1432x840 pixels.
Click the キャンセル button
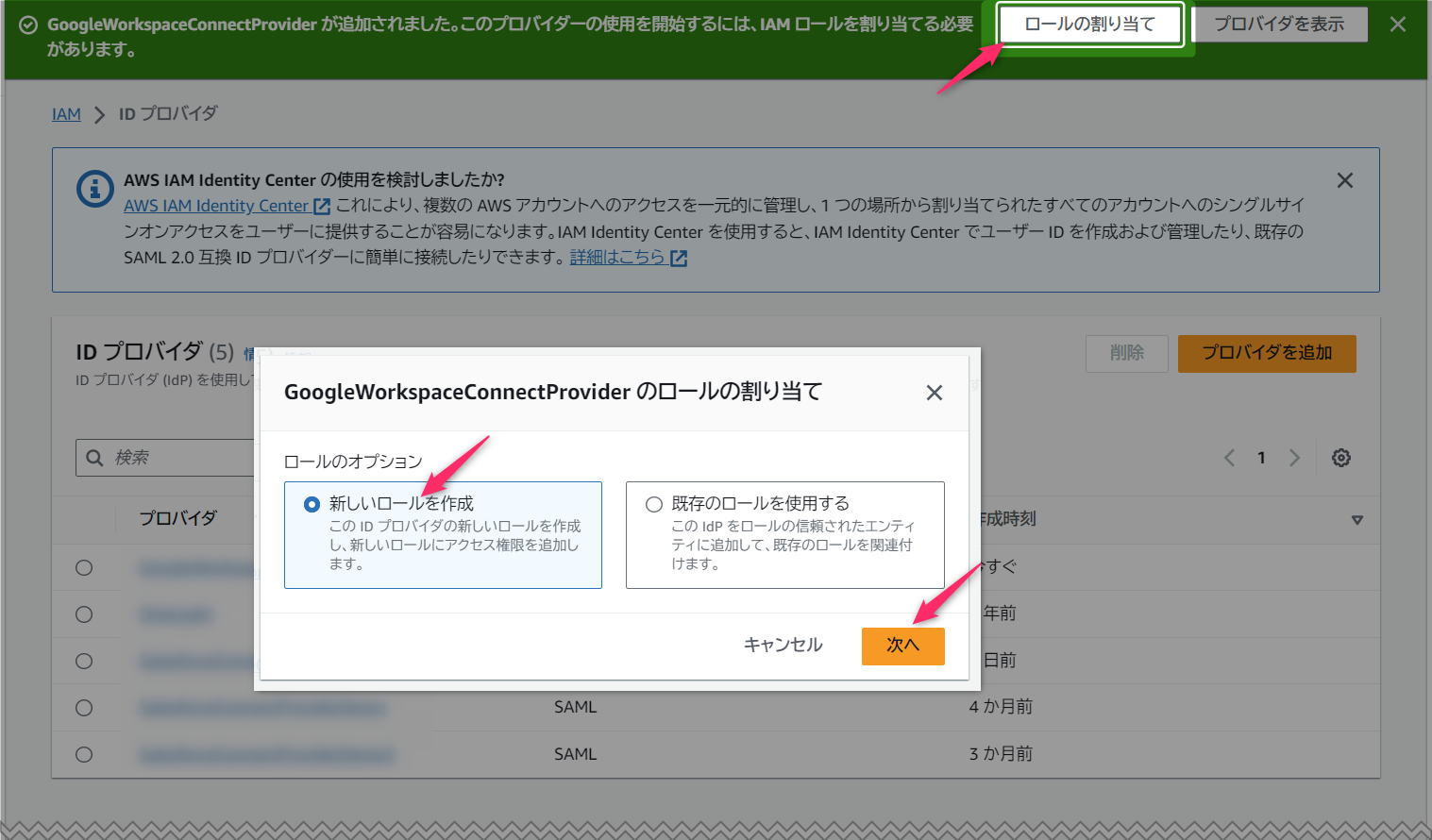click(x=783, y=646)
